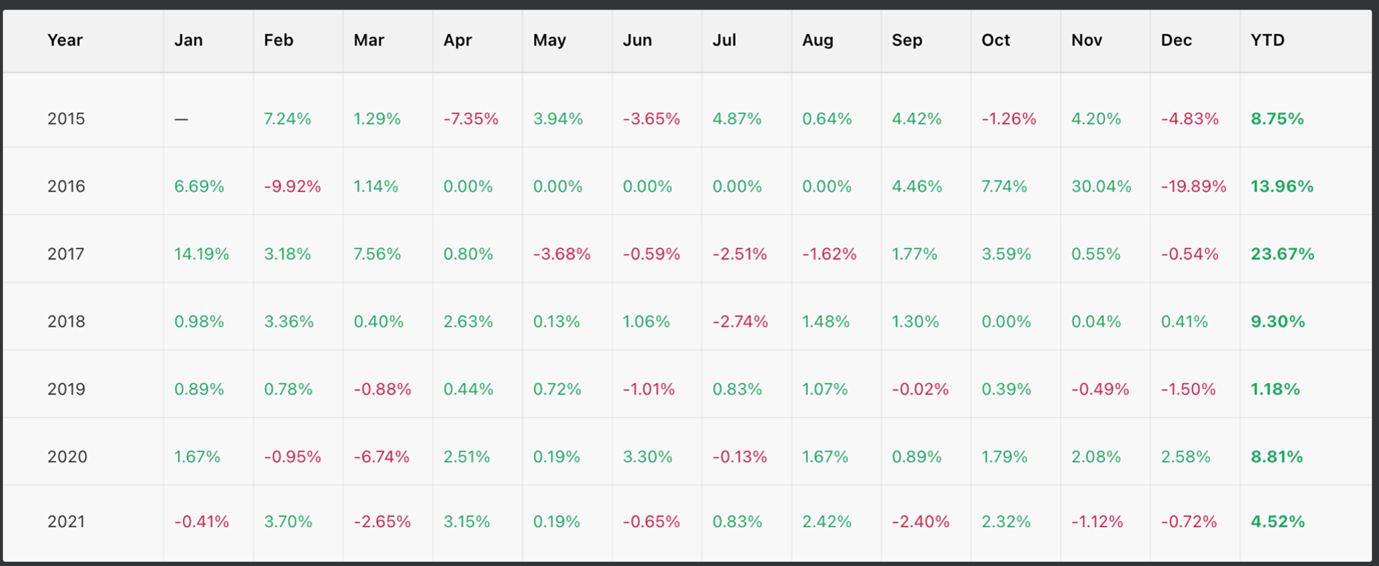Select the -6.74% March 2020 value
This screenshot has height=566, width=1379.
coord(382,457)
